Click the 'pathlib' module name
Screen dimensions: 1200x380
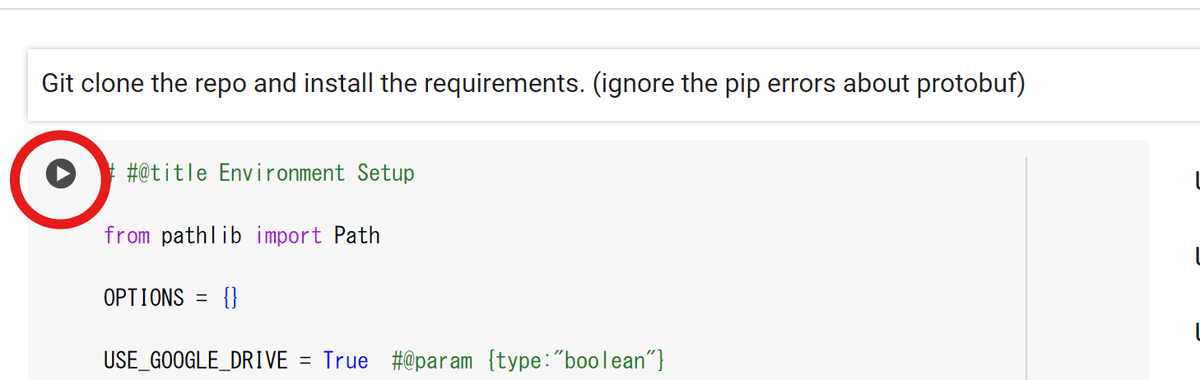204,236
